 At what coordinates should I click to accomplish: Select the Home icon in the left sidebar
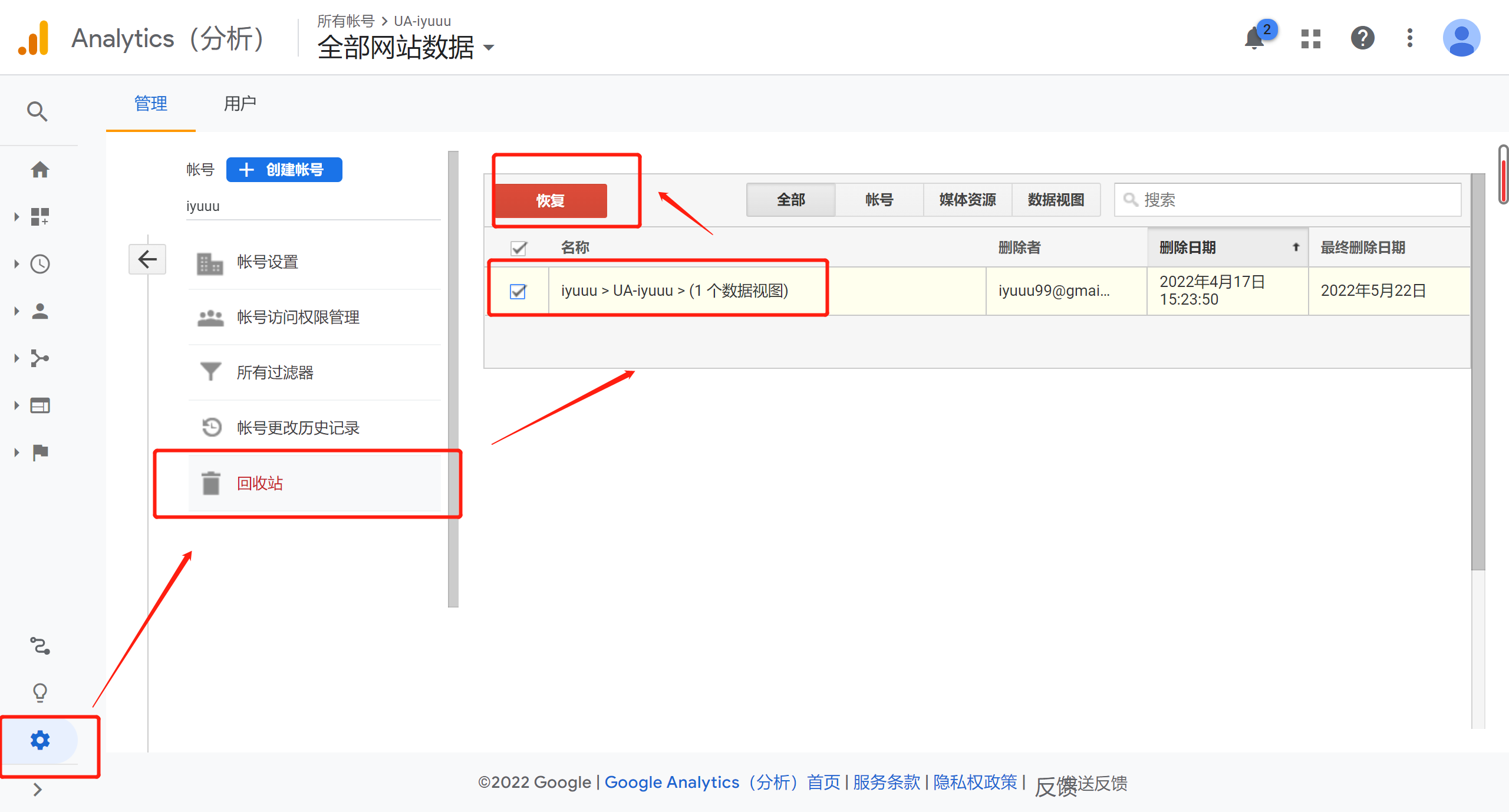tap(39, 169)
